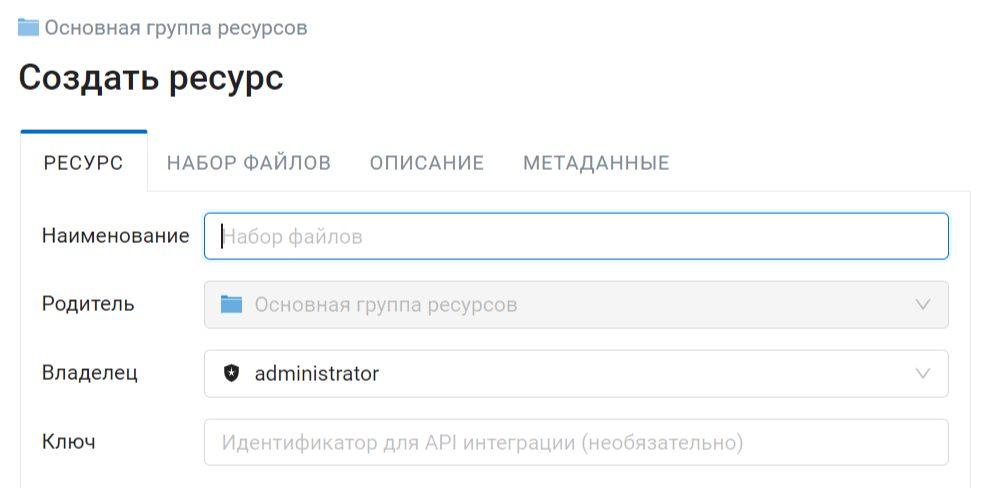Screen dimensions: 984x488
Task: Expand the Владелец dropdown chevron
Action: (x=922, y=374)
